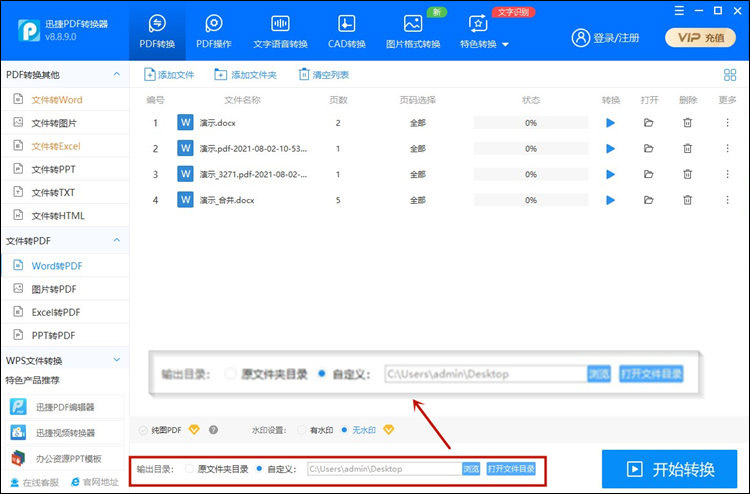The width and height of the screenshot is (750, 494).
Task: Select 有水印 watermark radio
Action: point(301,430)
